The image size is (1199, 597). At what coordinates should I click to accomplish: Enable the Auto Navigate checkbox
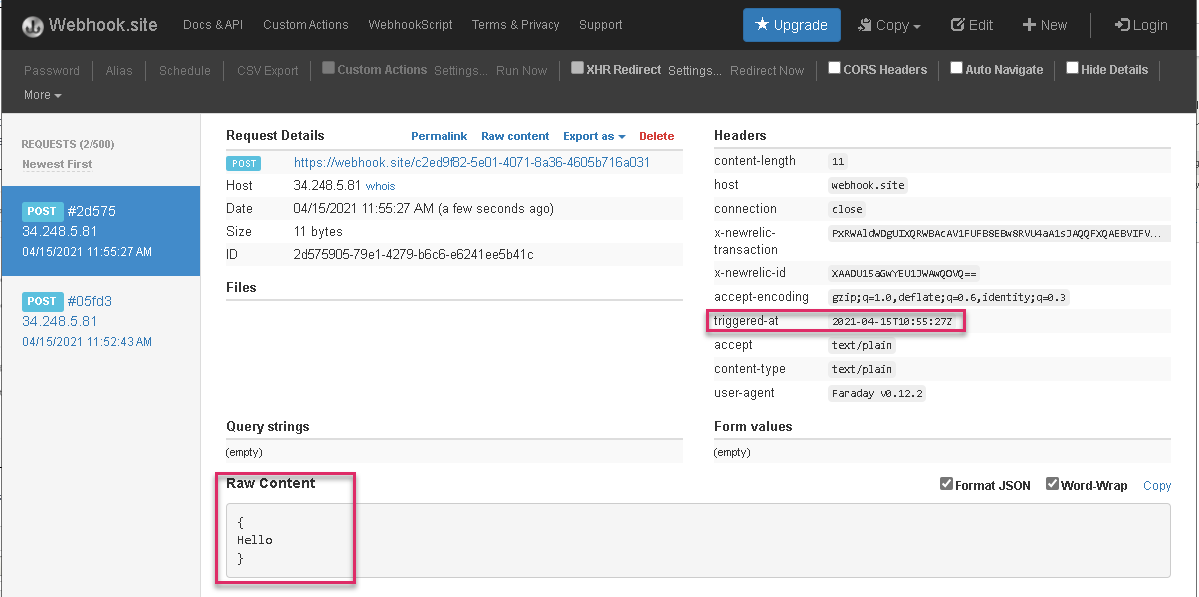[956, 69]
